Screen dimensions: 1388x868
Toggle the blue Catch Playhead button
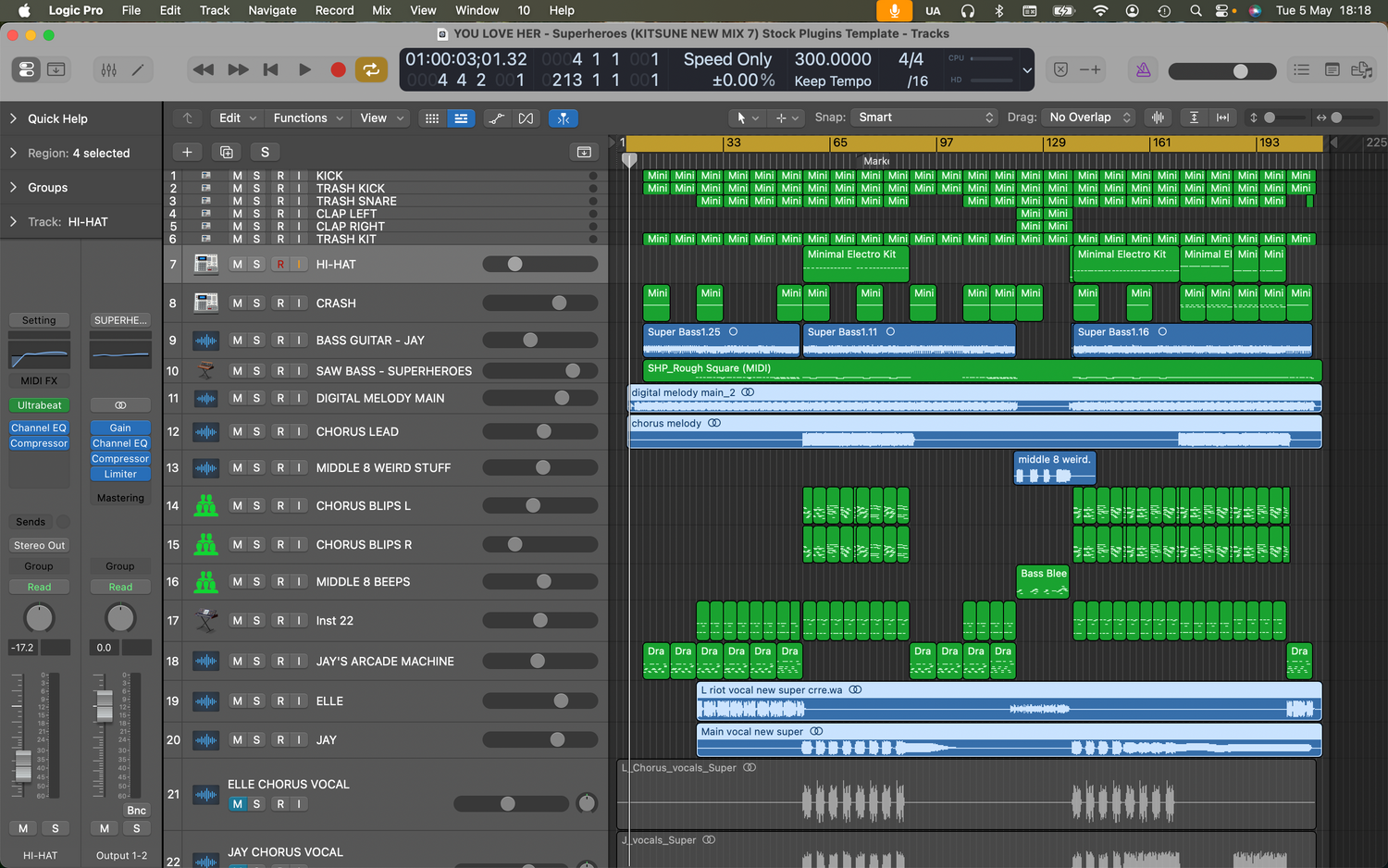563,118
